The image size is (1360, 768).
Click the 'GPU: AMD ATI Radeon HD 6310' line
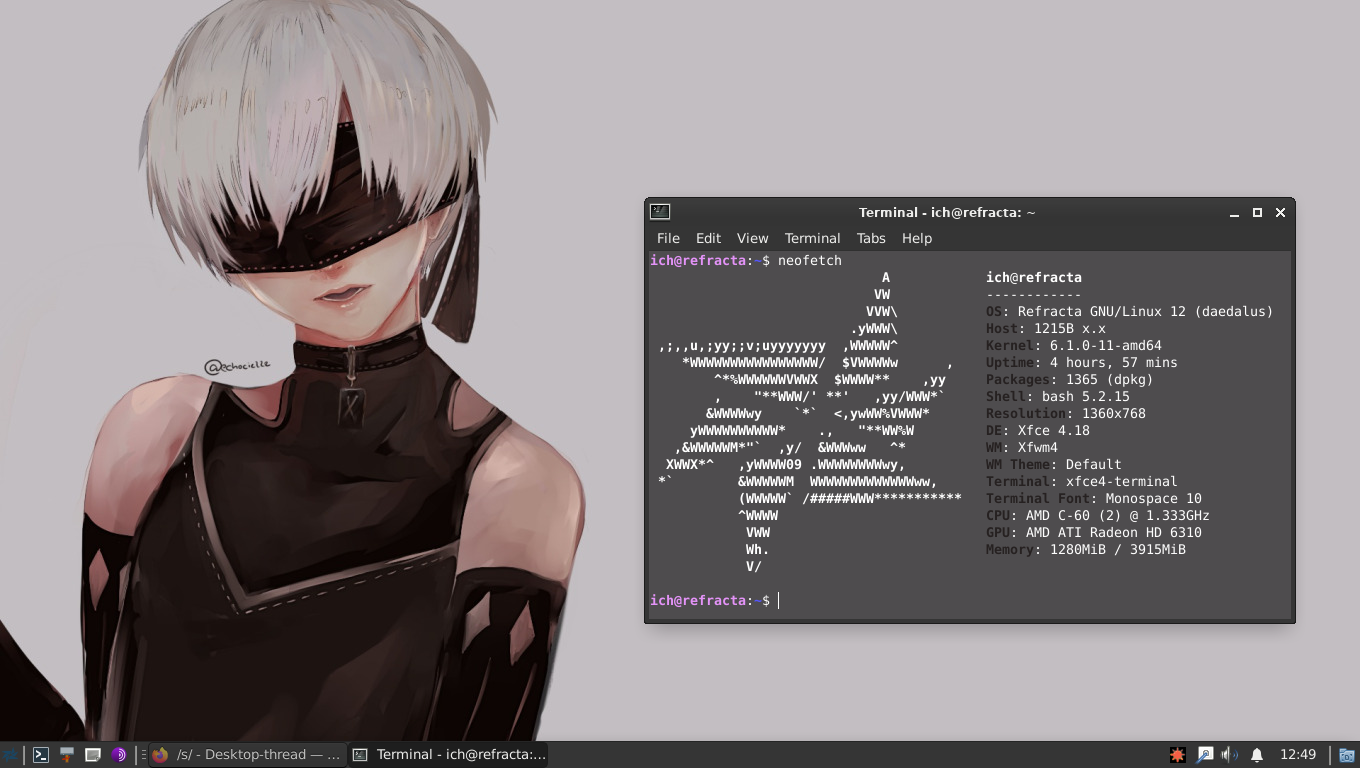coord(1093,532)
